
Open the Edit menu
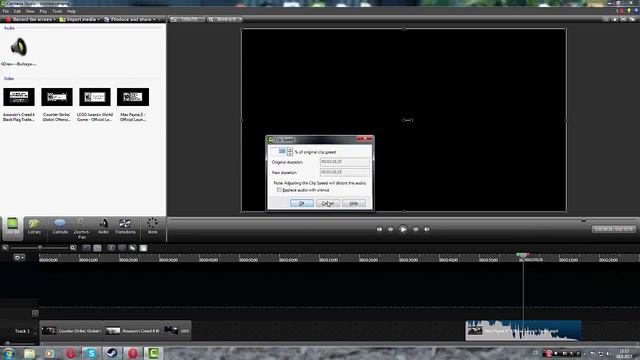point(17,11)
